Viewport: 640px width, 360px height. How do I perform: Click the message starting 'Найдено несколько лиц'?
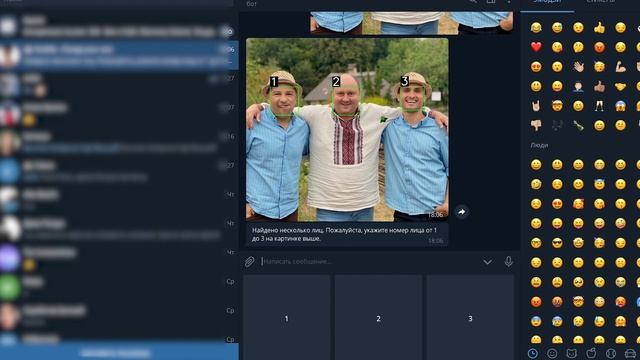347,235
